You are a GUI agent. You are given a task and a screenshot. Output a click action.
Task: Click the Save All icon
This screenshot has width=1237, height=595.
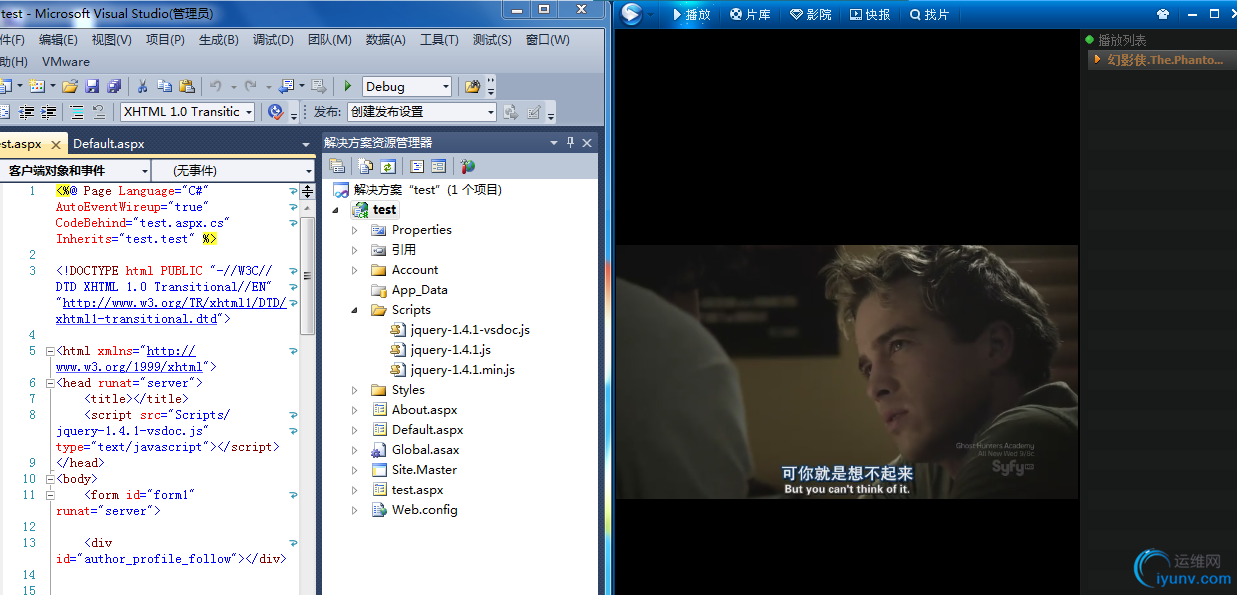pyautogui.click(x=114, y=87)
